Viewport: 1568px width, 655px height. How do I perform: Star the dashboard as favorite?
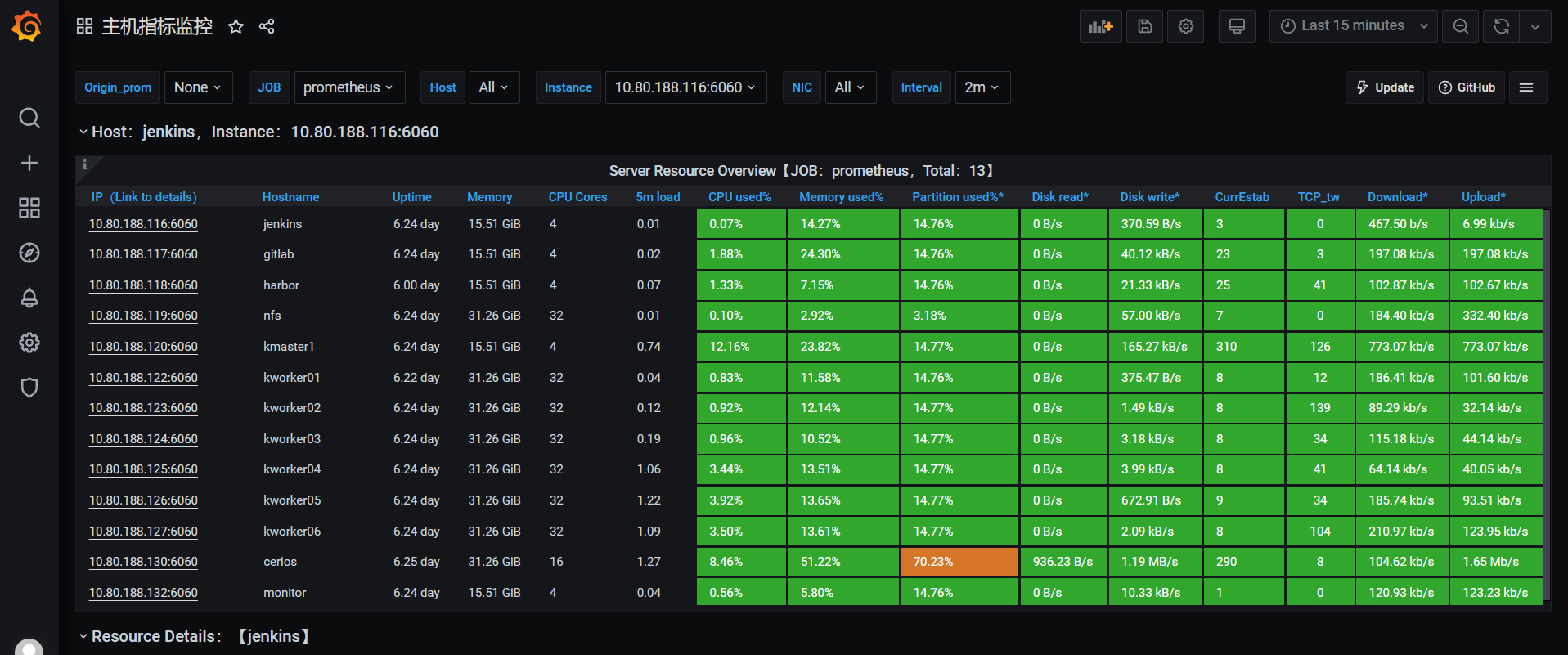coord(236,26)
